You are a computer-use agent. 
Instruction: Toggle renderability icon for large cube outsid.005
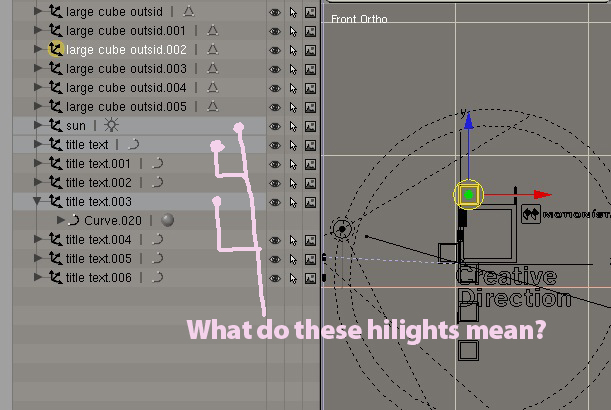[x=310, y=107]
